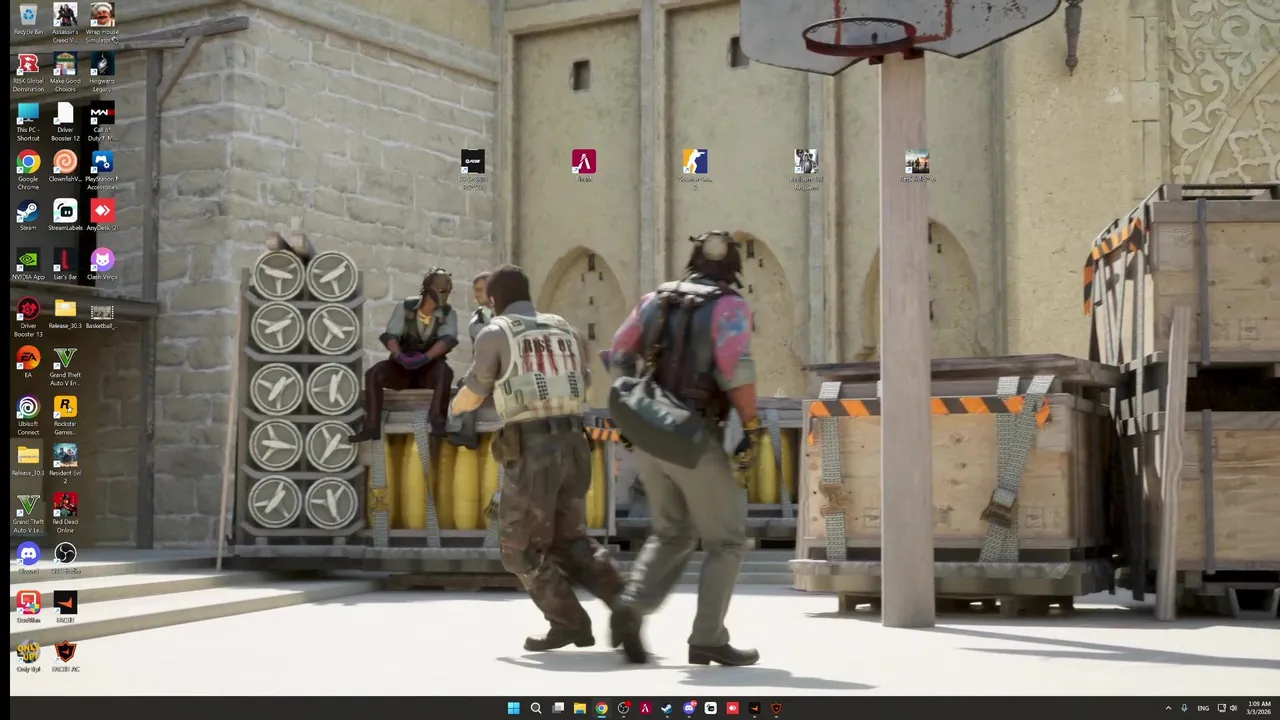This screenshot has width=1280, height=720.
Task: Launch the Liar's Bar desktop shortcut
Action: tap(65, 264)
